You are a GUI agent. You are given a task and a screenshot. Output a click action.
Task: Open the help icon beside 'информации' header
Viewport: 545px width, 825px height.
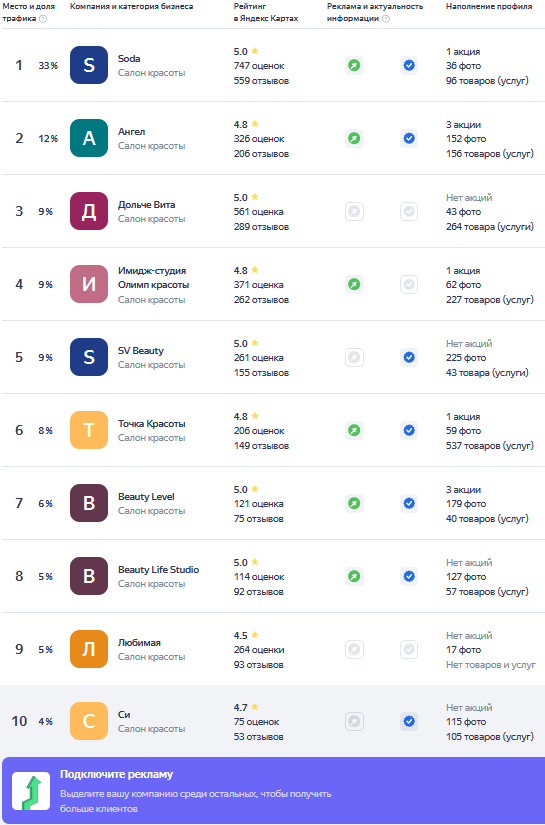point(386,18)
